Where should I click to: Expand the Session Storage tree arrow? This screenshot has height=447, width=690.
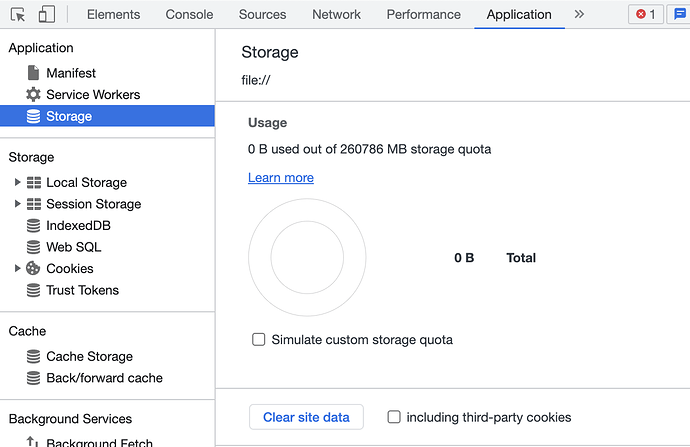coord(17,204)
